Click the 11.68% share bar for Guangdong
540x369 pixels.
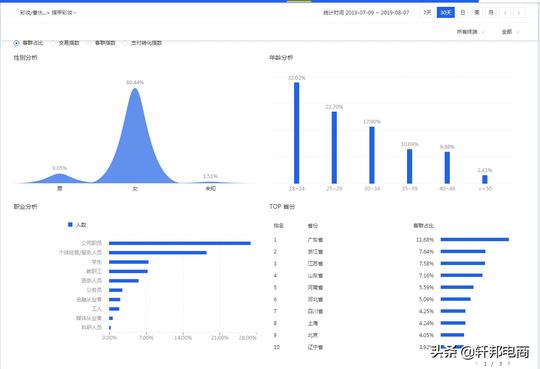(475, 239)
